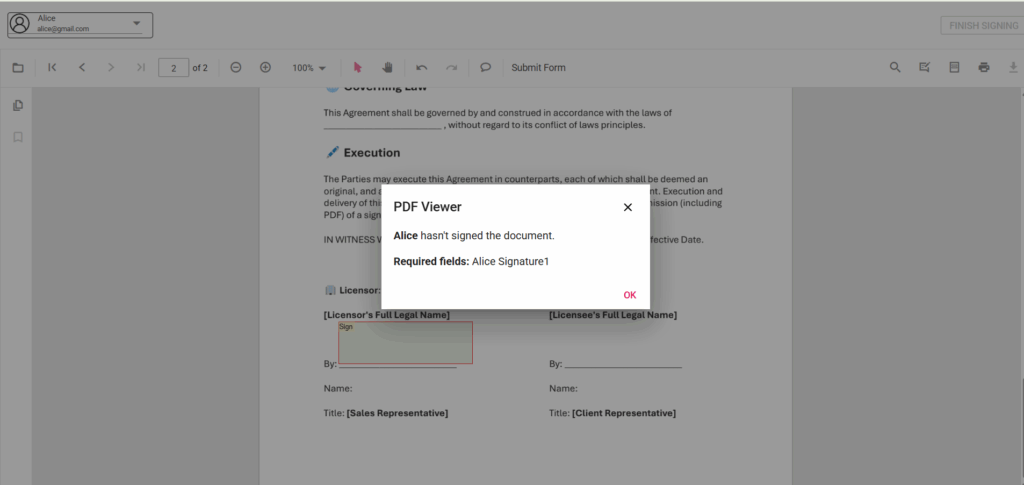
Task: Open the 100% zoom dropdown
Action: point(308,68)
